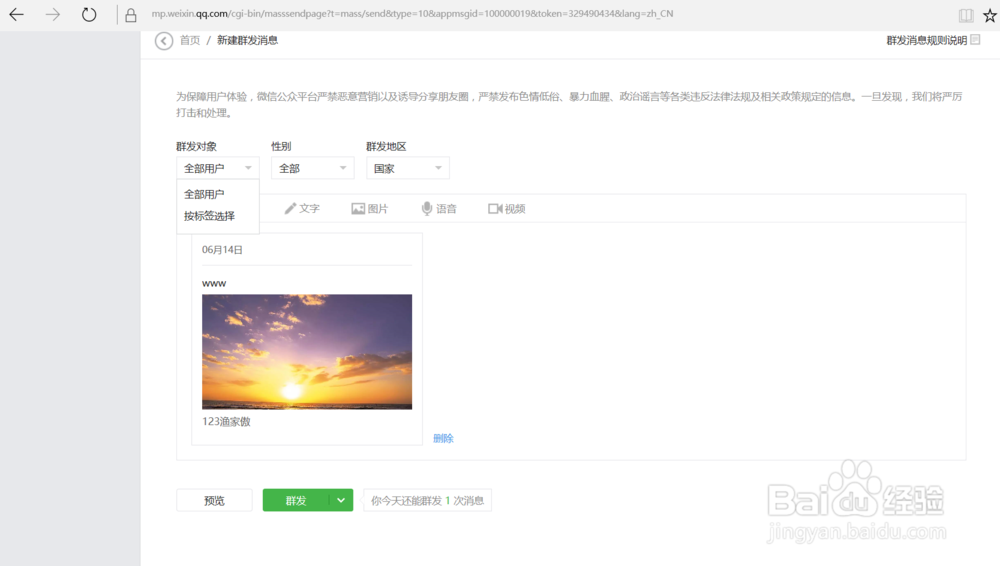Click the 06月14日 date on the card
This screenshot has width=1000, height=566.
click(222, 249)
